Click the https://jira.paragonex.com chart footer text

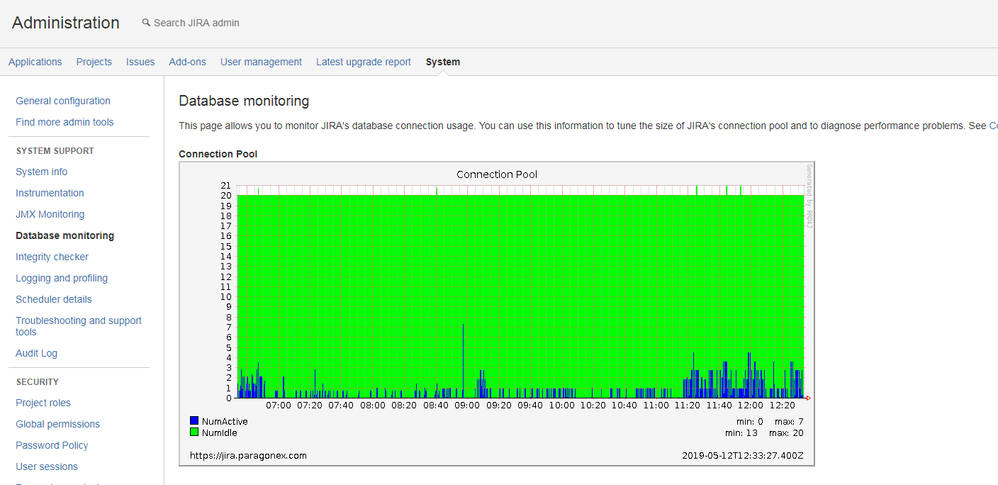pos(248,456)
